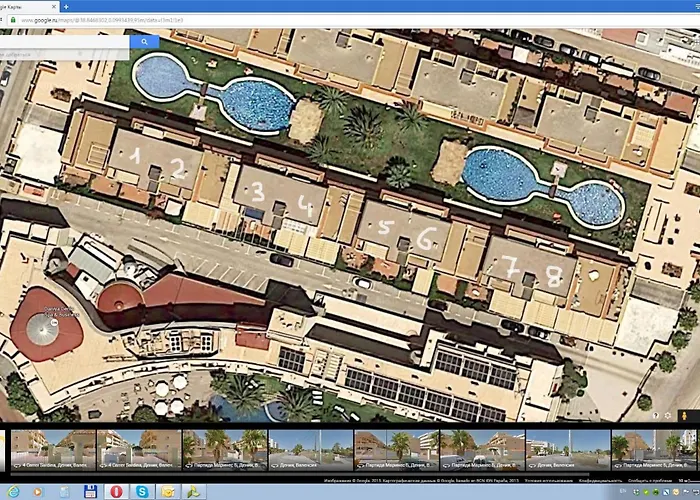Open the first Street View thumbnail in strip
700x500 pixels.
tap(53, 450)
